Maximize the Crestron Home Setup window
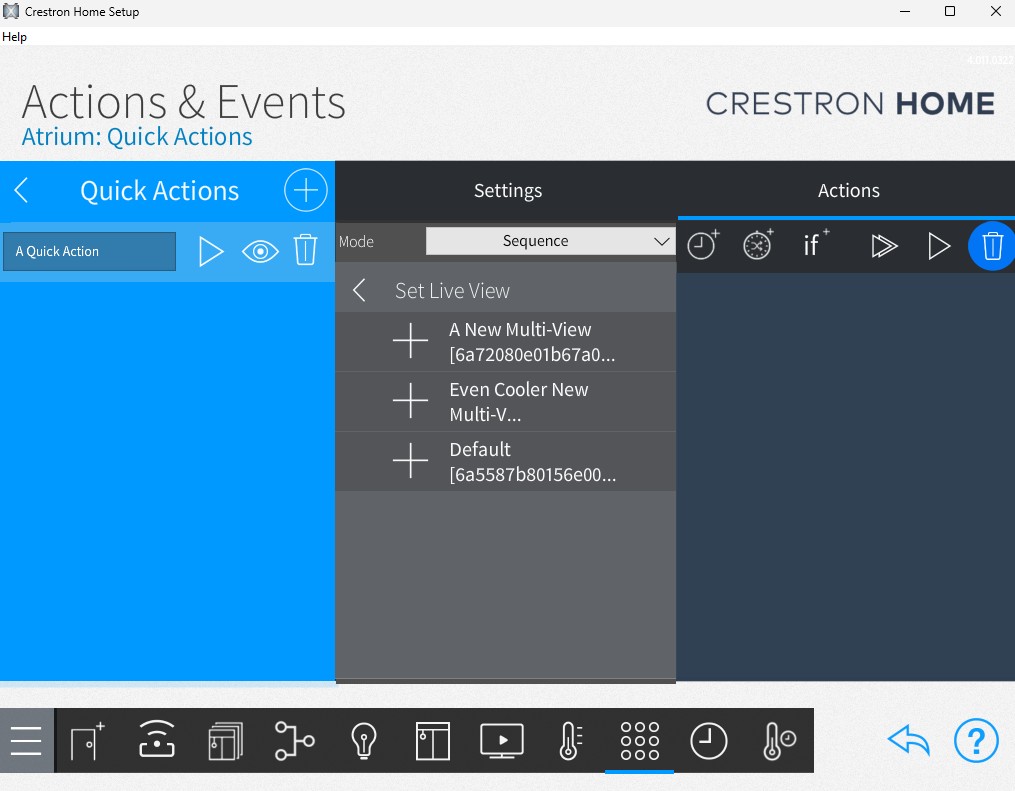The height and width of the screenshot is (791, 1015). coord(950,12)
